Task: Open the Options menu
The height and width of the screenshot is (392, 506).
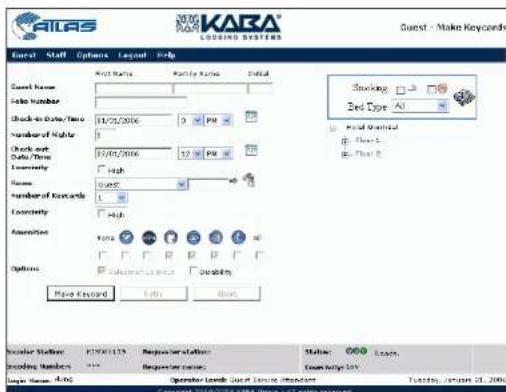Action: tap(92, 55)
